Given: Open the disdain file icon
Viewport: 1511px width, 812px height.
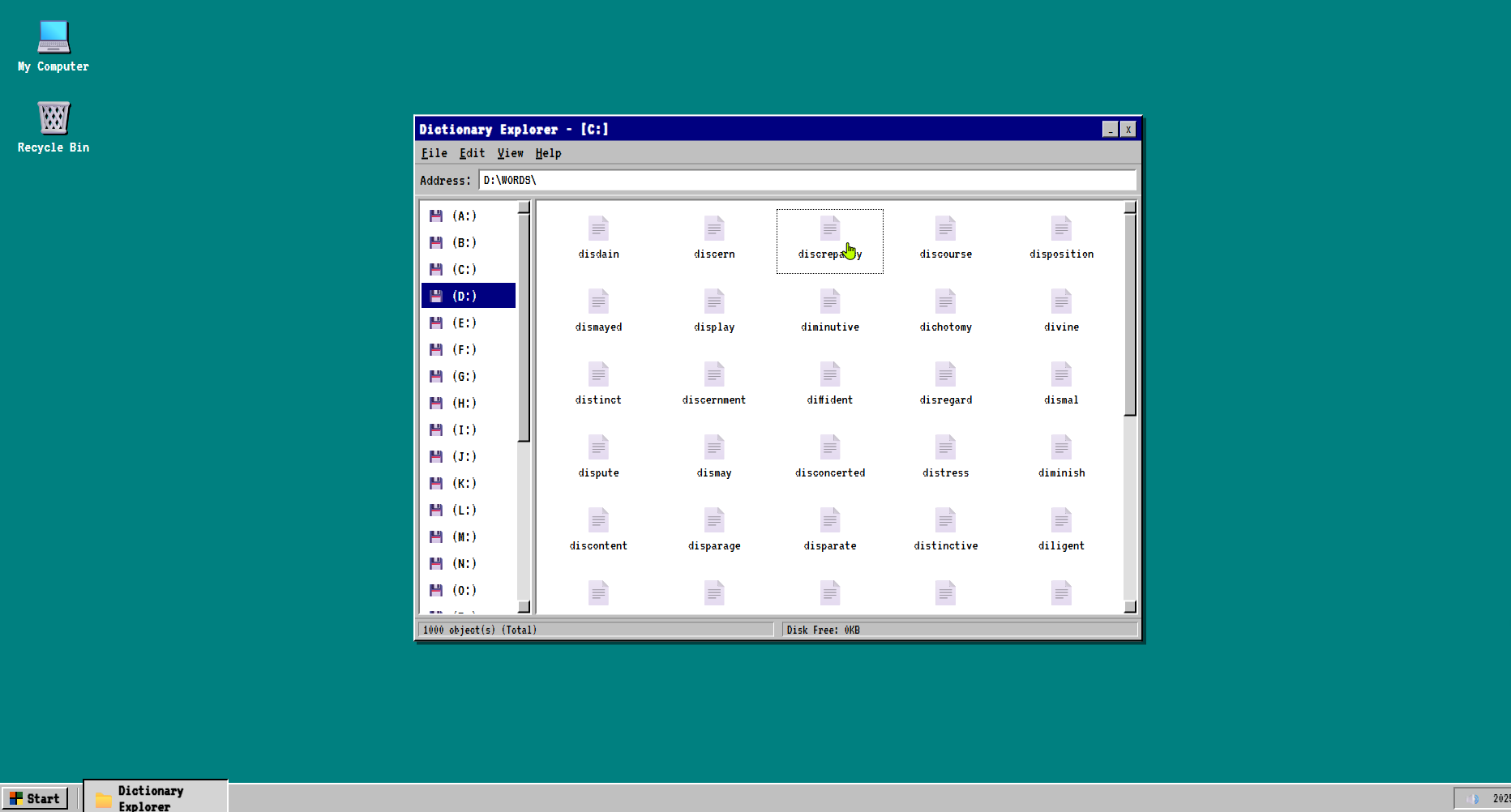Looking at the screenshot, I should [597, 235].
